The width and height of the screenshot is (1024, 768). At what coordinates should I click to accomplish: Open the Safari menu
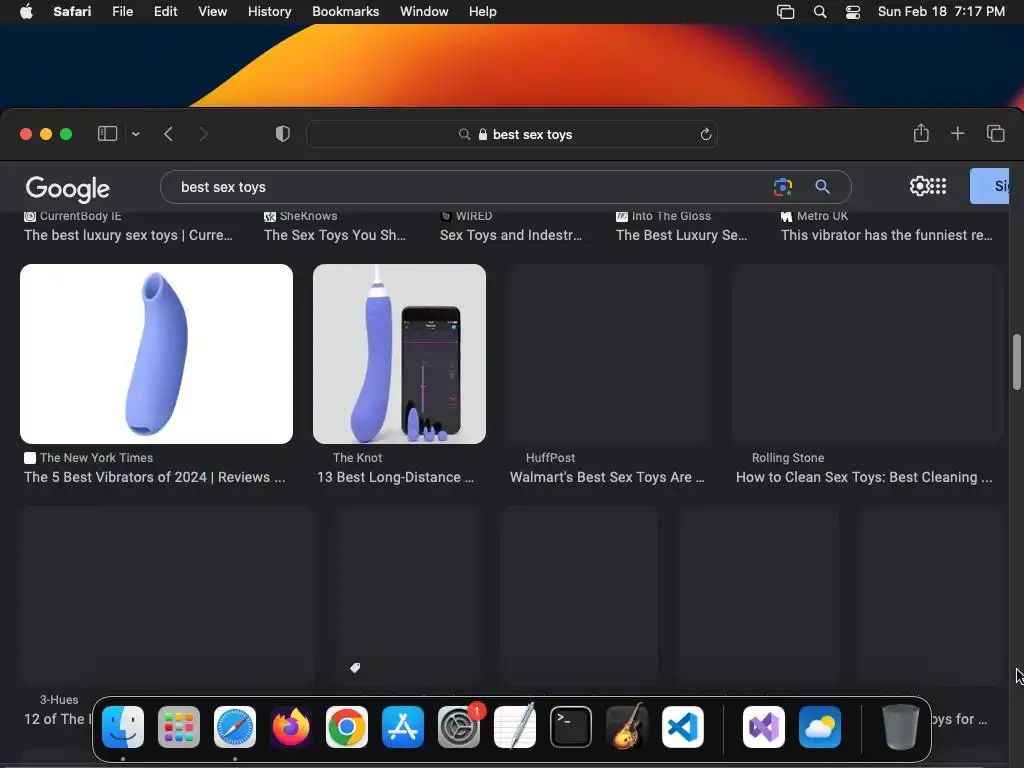click(x=72, y=12)
